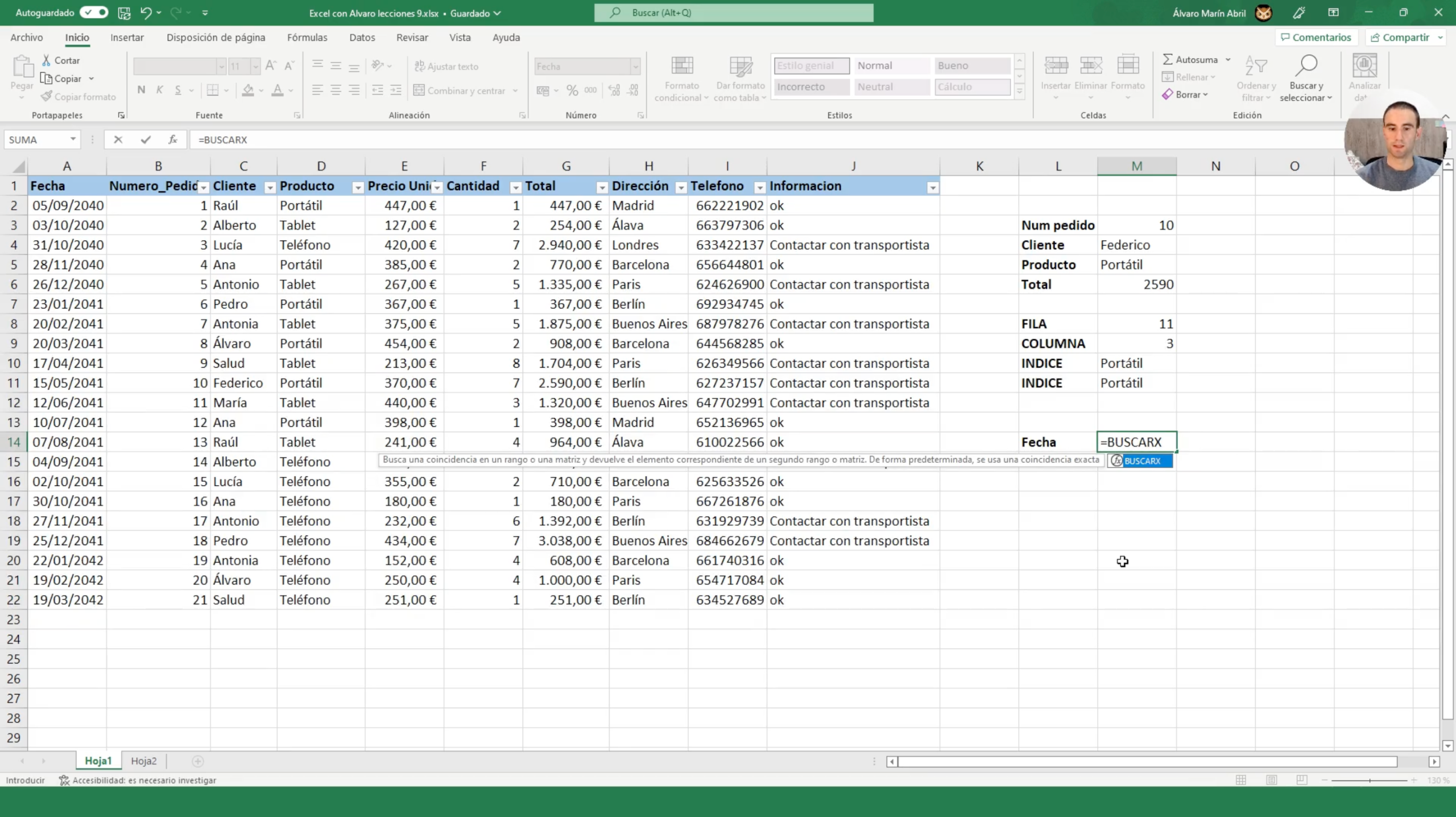Screen dimensions: 1456x817
Task: Click the Formato condicional icon
Action: (x=681, y=66)
